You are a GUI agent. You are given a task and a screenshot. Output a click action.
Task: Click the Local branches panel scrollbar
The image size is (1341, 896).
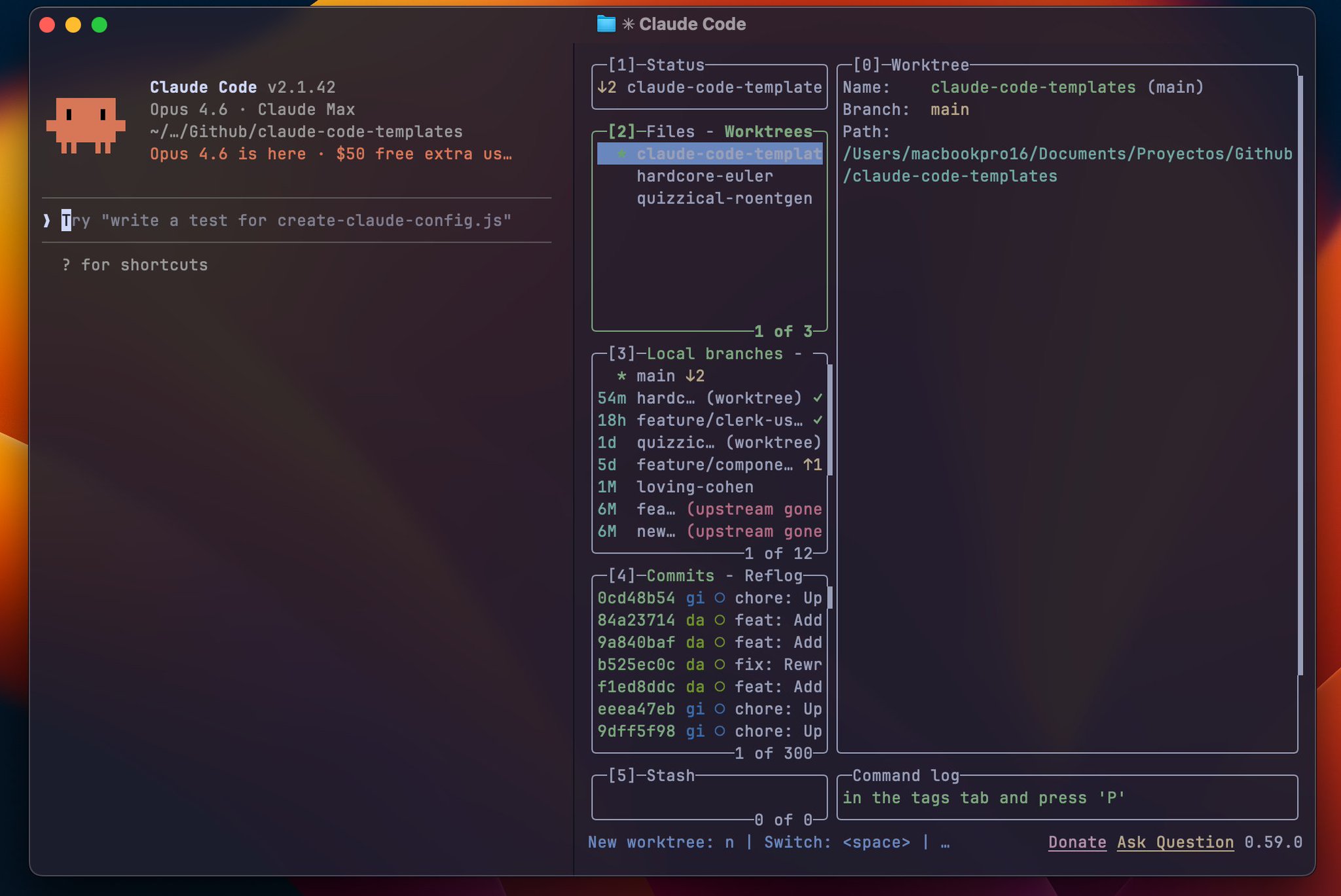click(x=830, y=420)
